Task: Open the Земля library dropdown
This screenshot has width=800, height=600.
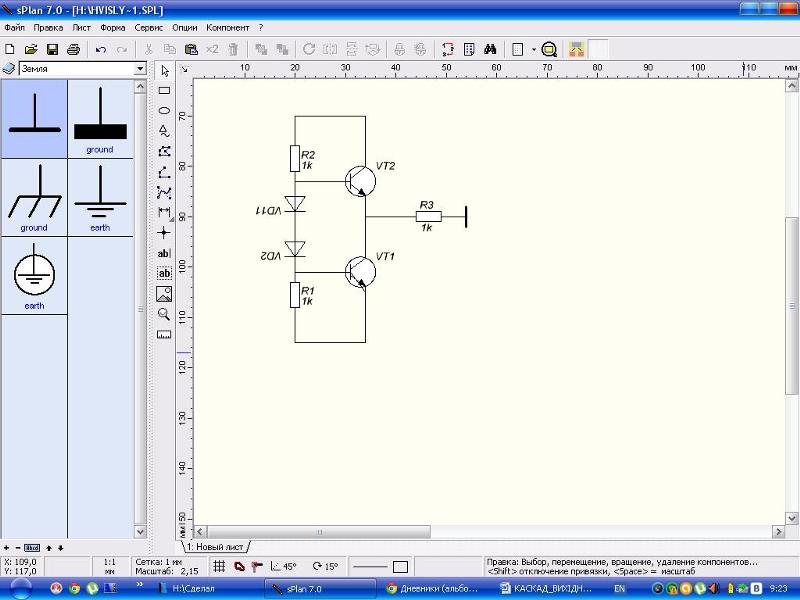Action: (140, 69)
